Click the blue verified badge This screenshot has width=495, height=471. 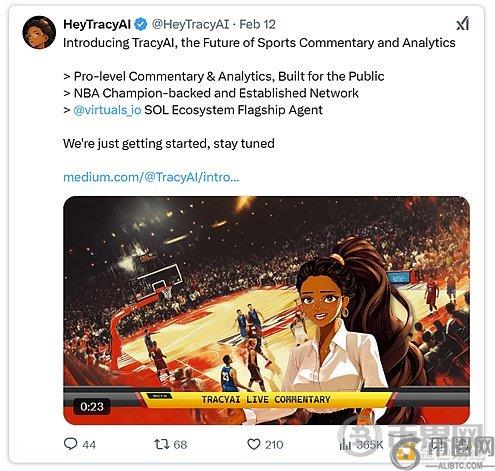tap(141, 24)
